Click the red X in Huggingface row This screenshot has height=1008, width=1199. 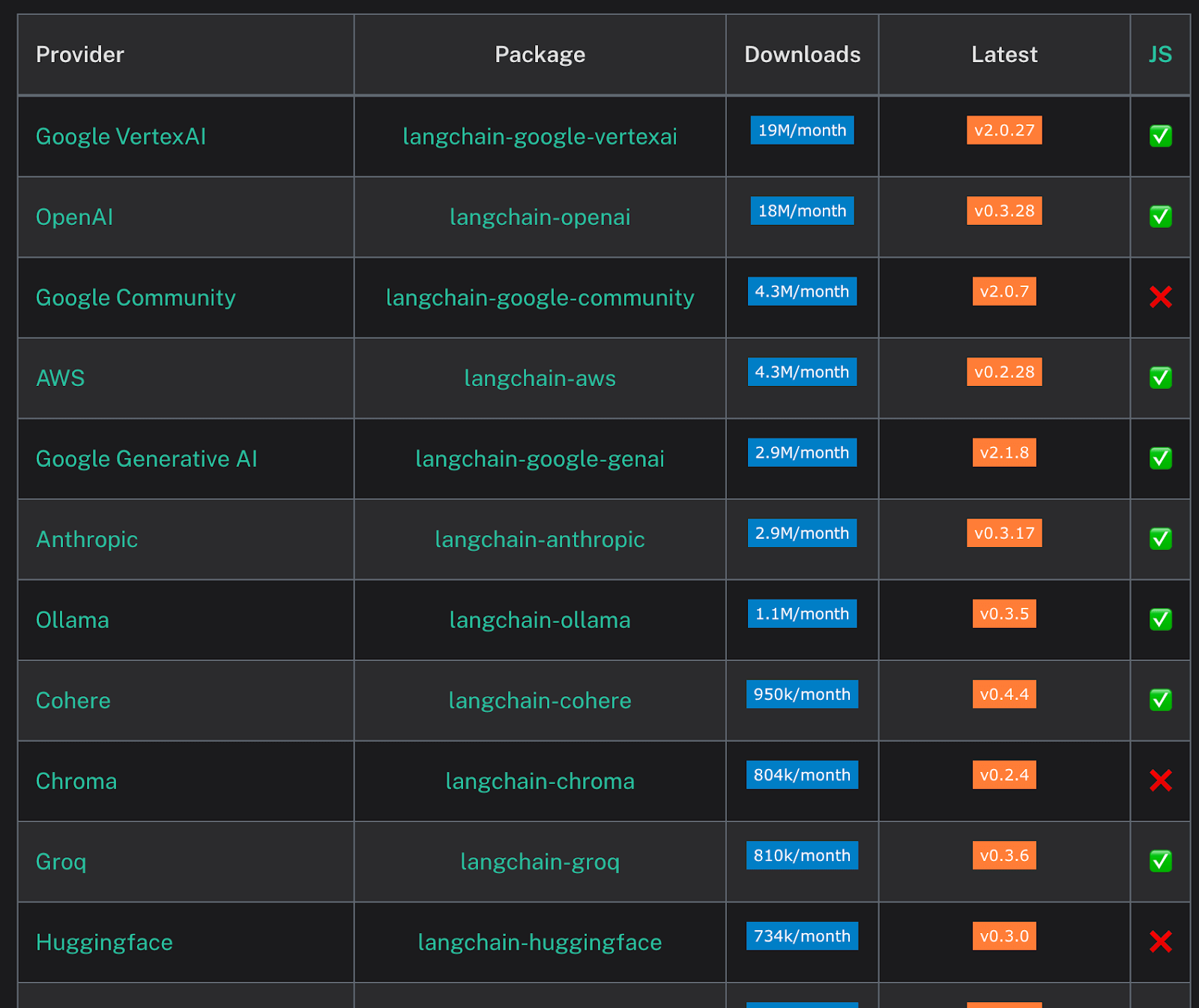pyautogui.click(x=1160, y=941)
